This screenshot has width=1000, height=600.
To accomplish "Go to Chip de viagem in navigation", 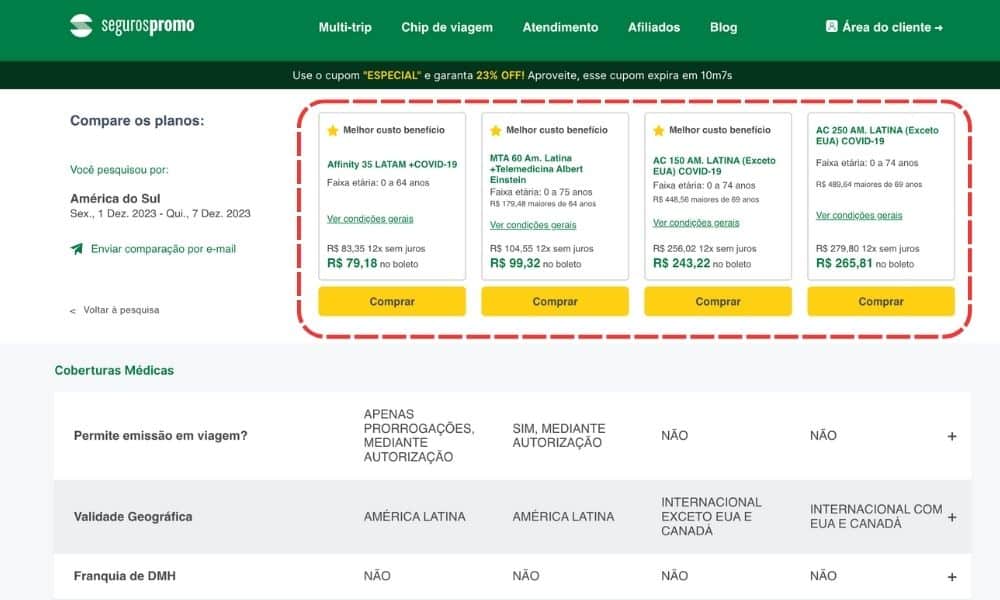I will coord(447,27).
